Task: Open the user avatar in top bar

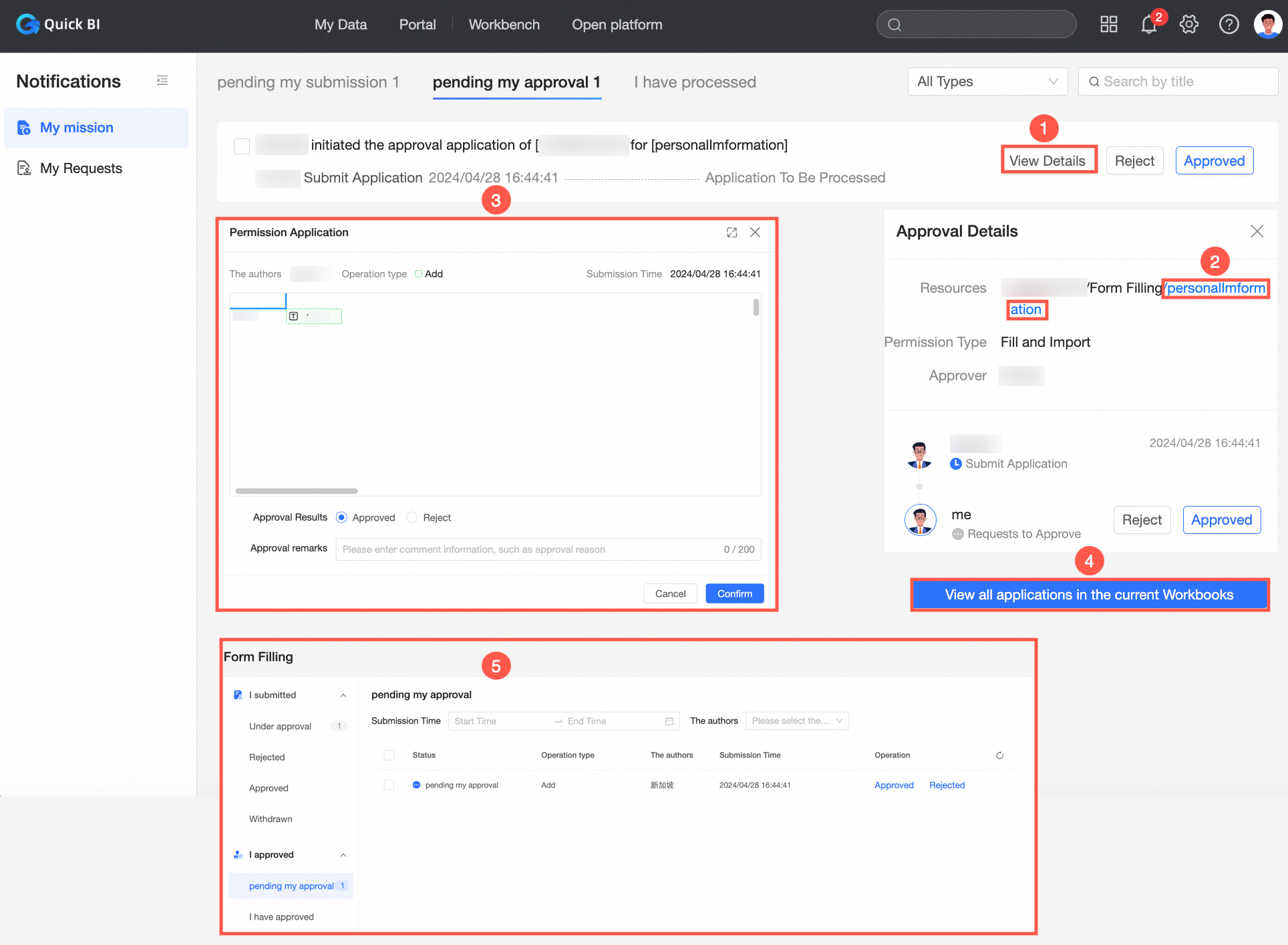Action: coord(1267,25)
